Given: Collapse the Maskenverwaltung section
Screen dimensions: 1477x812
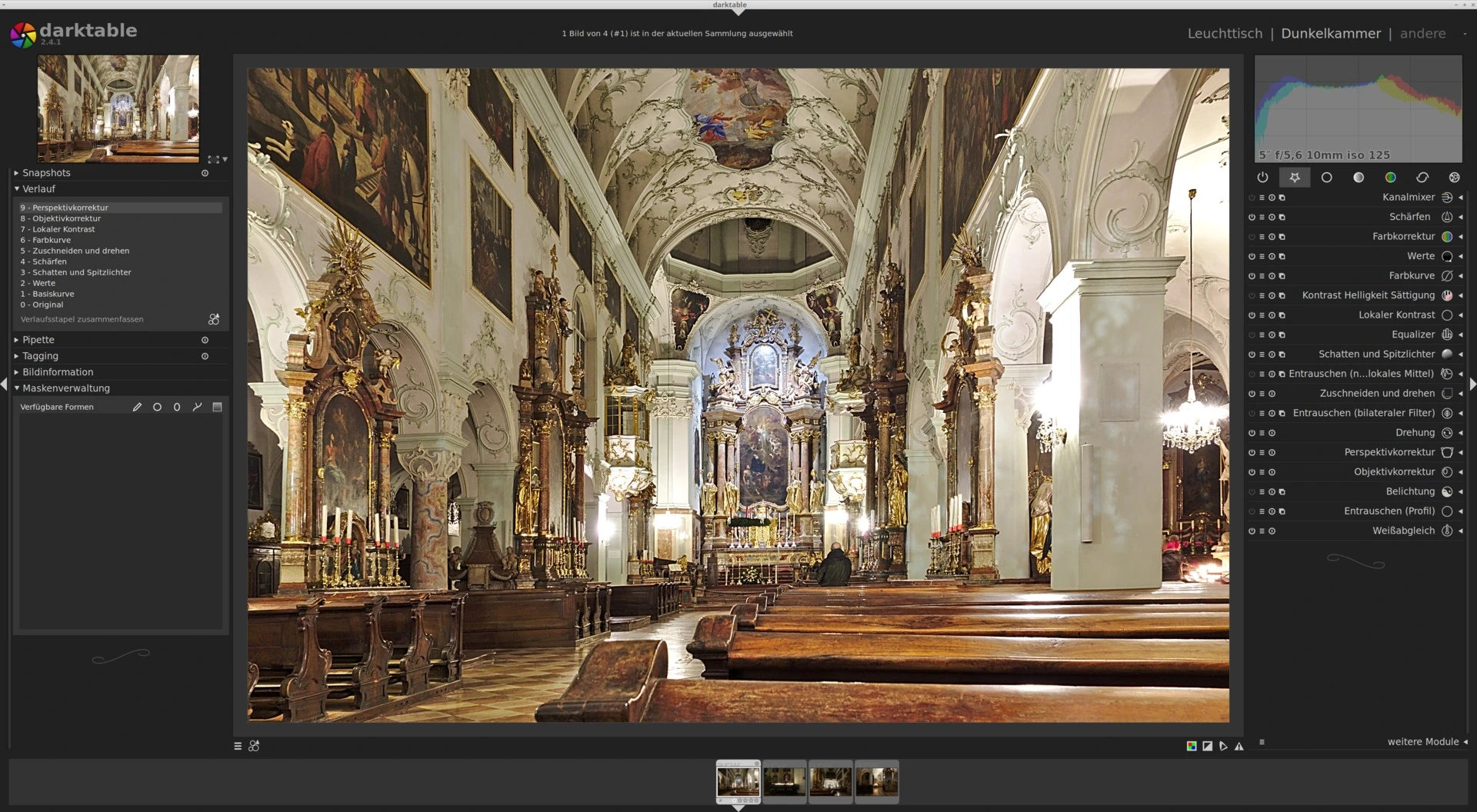Looking at the screenshot, I should pyautogui.click(x=65, y=388).
